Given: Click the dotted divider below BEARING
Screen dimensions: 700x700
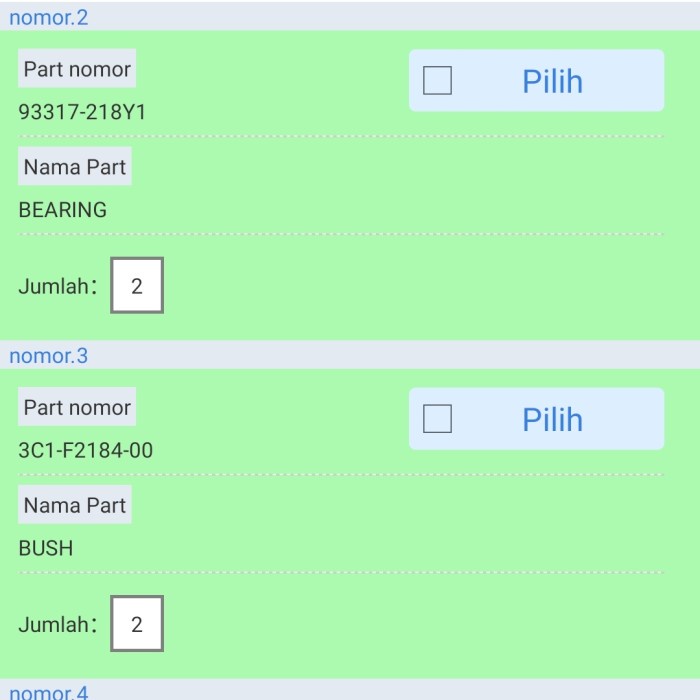Looking at the screenshot, I should coord(340,235).
